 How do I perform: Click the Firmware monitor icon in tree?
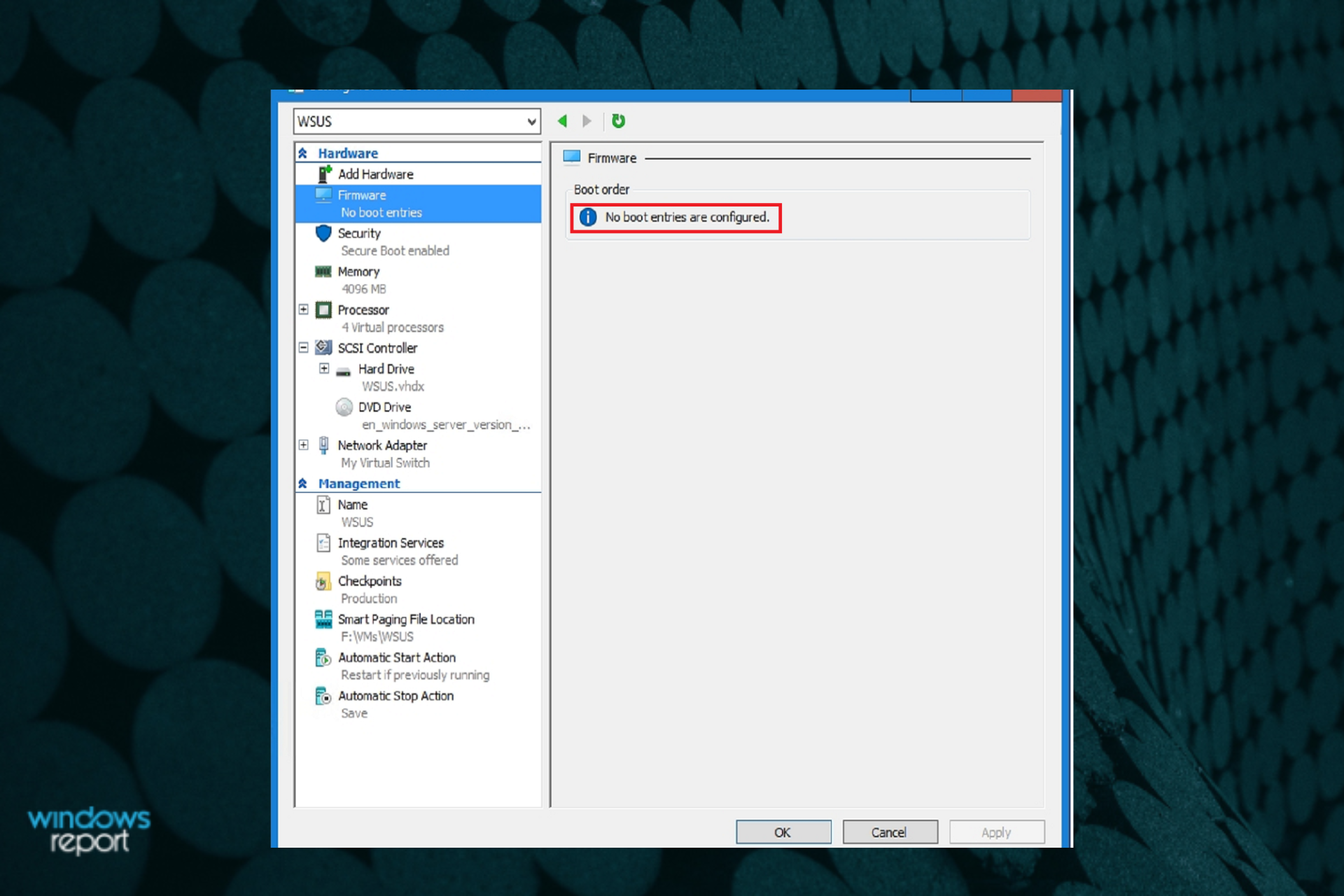pyautogui.click(x=323, y=195)
